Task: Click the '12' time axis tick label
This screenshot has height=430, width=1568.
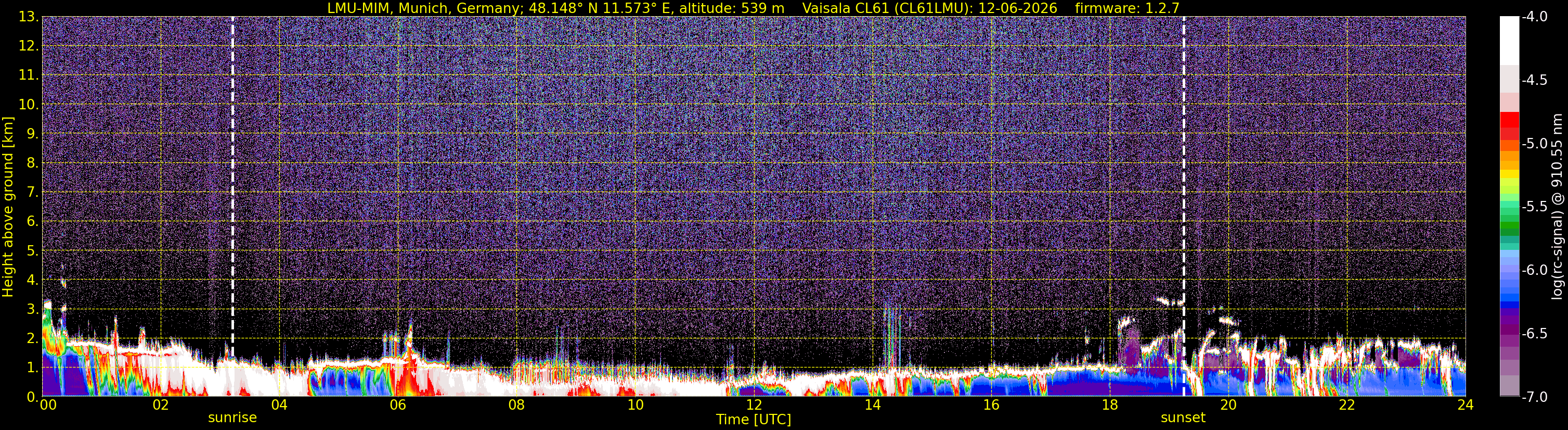Action: 754,405
